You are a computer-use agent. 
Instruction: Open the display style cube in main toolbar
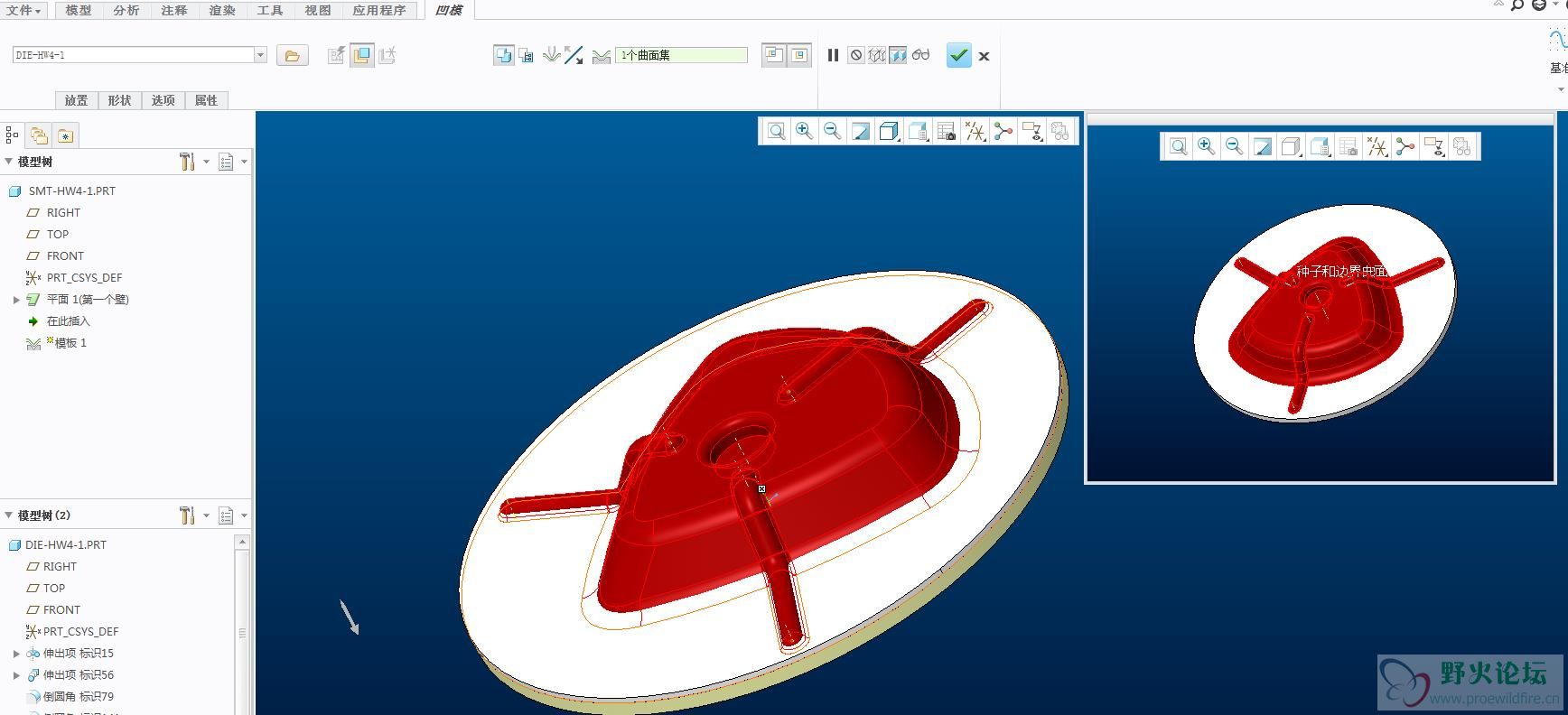point(889,132)
